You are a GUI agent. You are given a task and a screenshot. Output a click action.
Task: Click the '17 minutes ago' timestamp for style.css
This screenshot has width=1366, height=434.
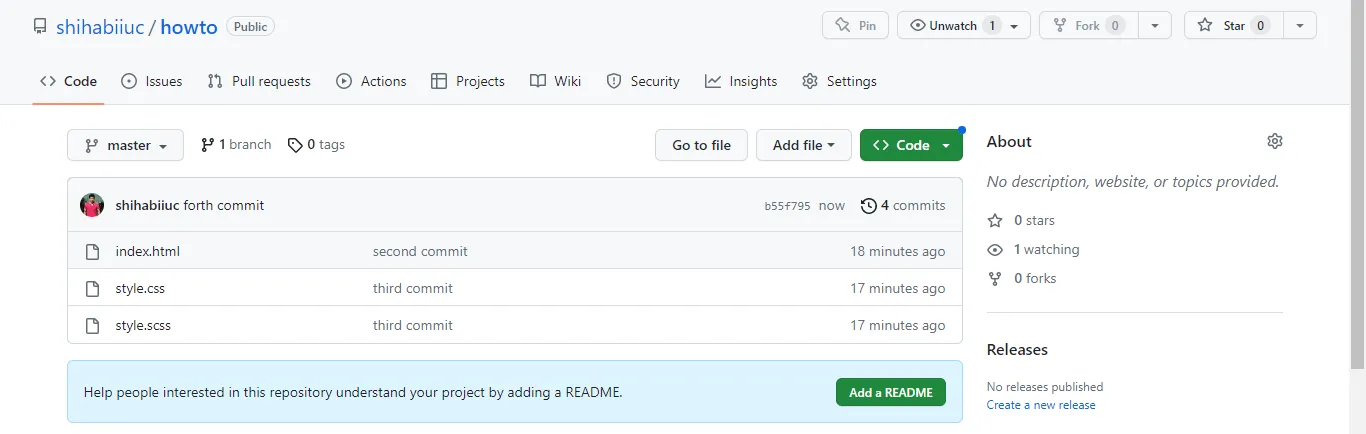click(x=897, y=288)
